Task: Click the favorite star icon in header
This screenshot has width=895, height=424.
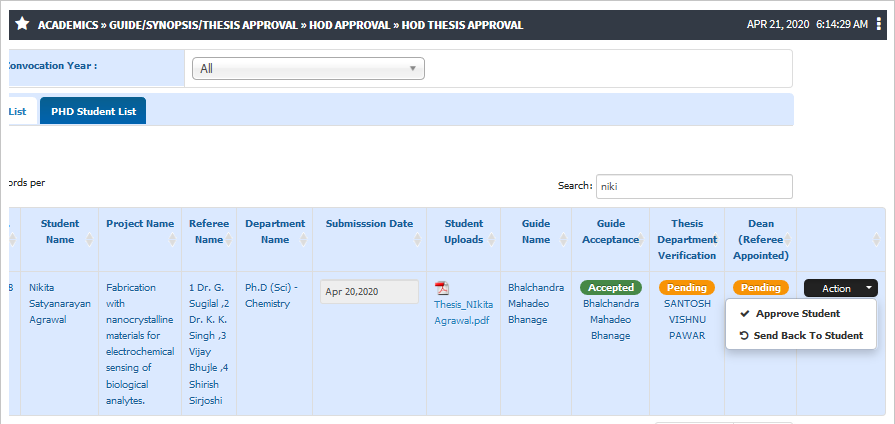Action: click(x=22, y=24)
